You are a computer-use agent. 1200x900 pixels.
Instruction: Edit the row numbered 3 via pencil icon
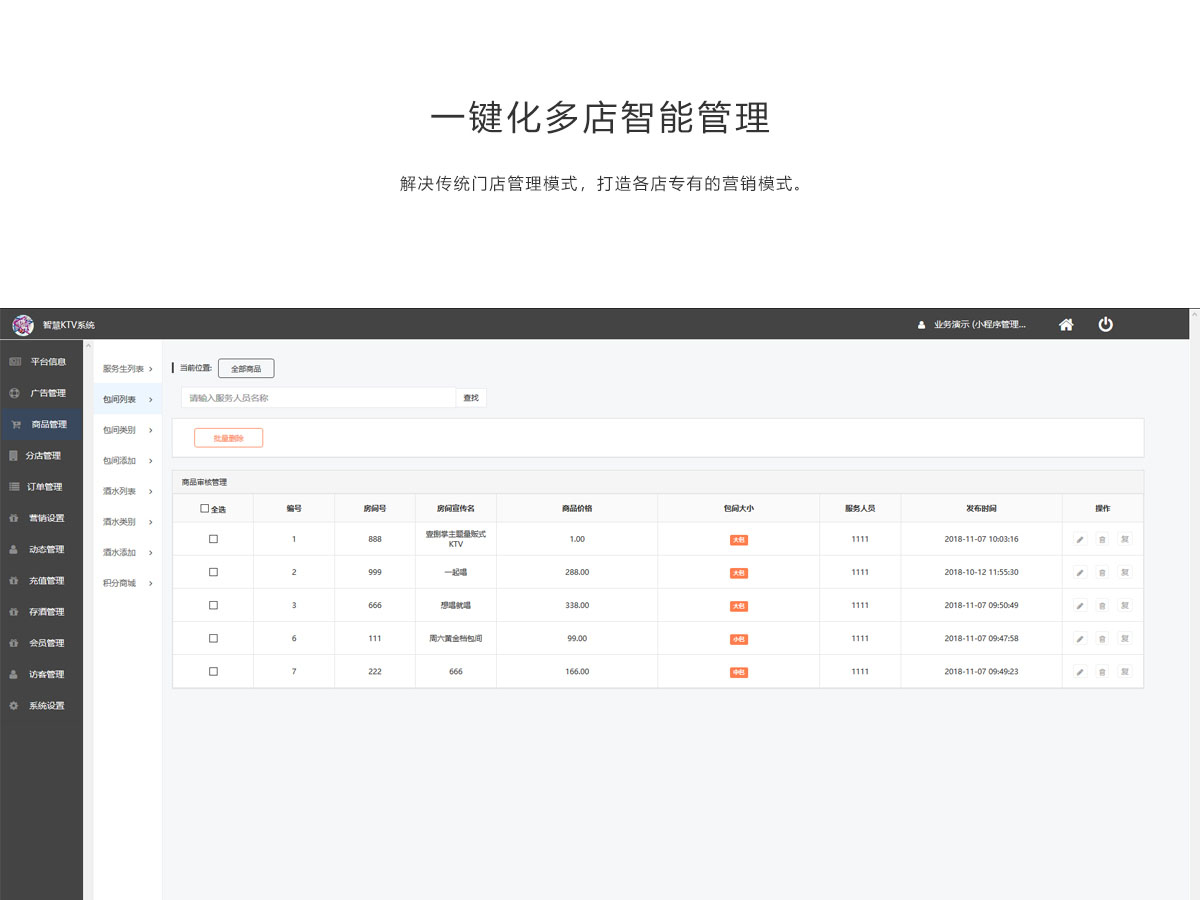point(1080,605)
